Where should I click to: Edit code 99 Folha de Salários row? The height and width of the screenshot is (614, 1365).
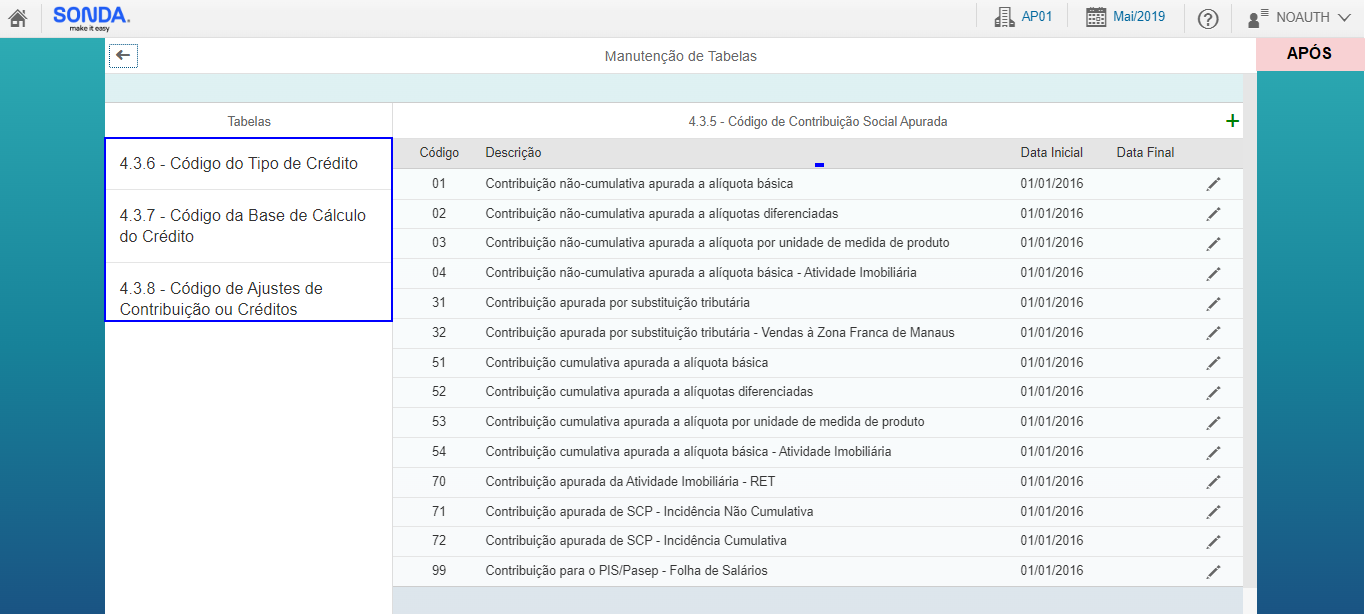(1213, 571)
